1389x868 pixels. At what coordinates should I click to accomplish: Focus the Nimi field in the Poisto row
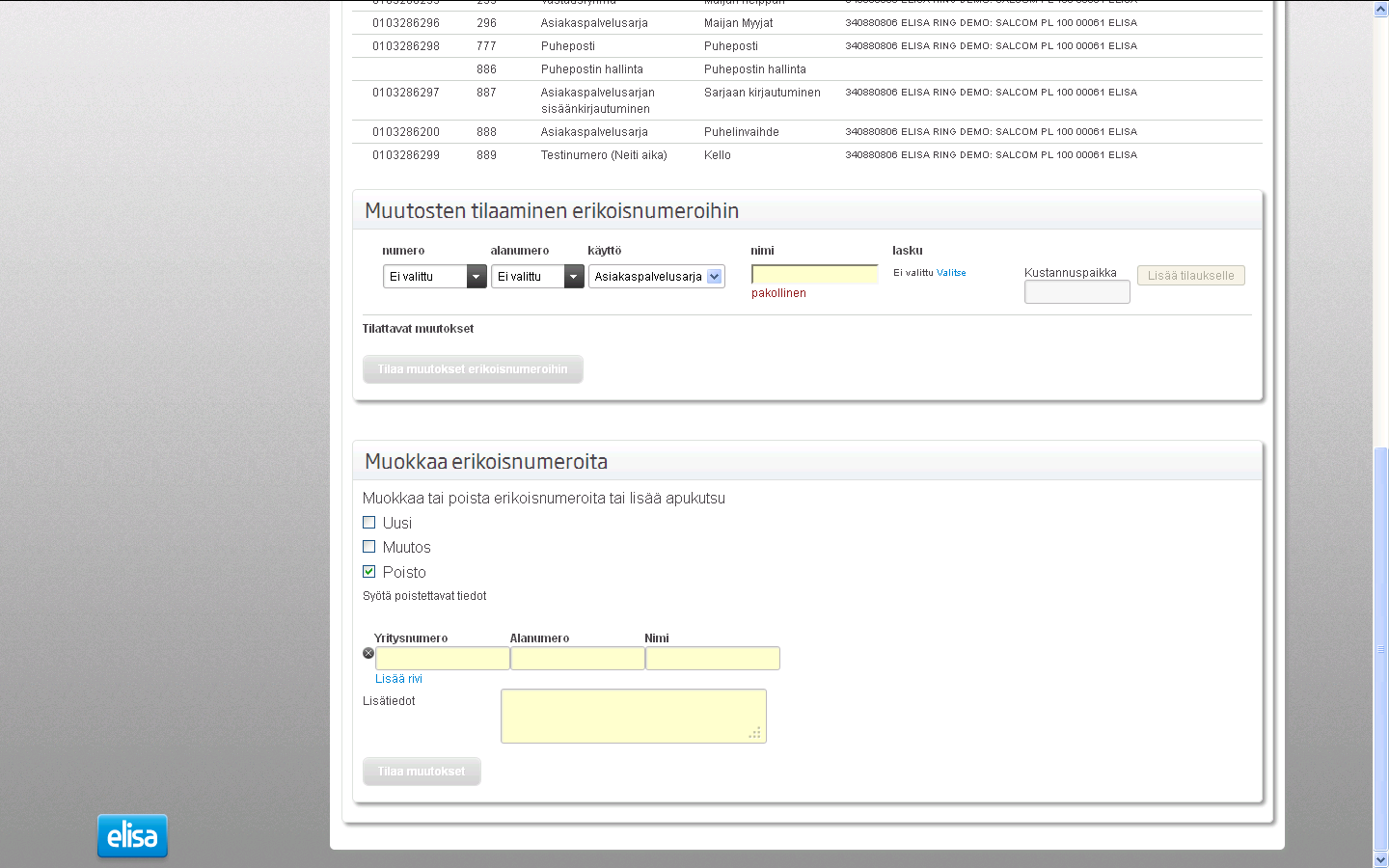(712, 659)
